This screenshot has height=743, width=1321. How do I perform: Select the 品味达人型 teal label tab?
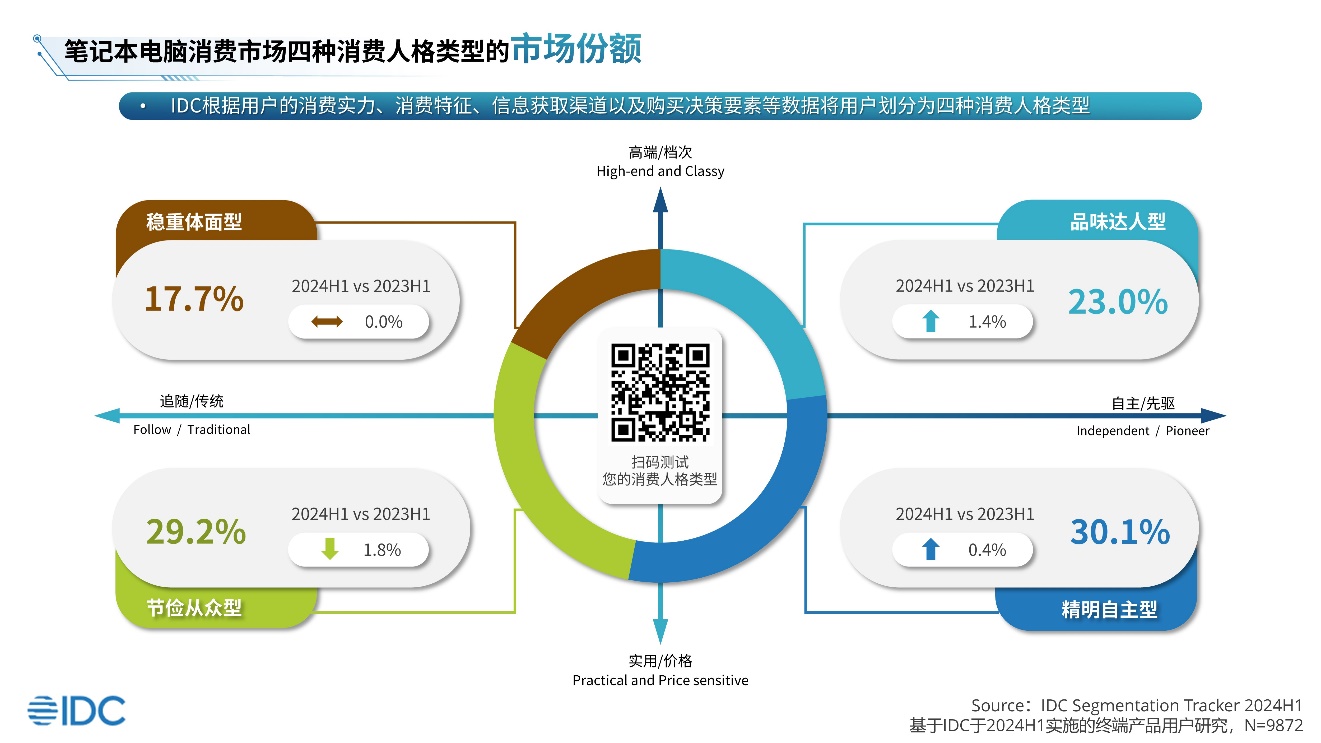coord(1117,221)
